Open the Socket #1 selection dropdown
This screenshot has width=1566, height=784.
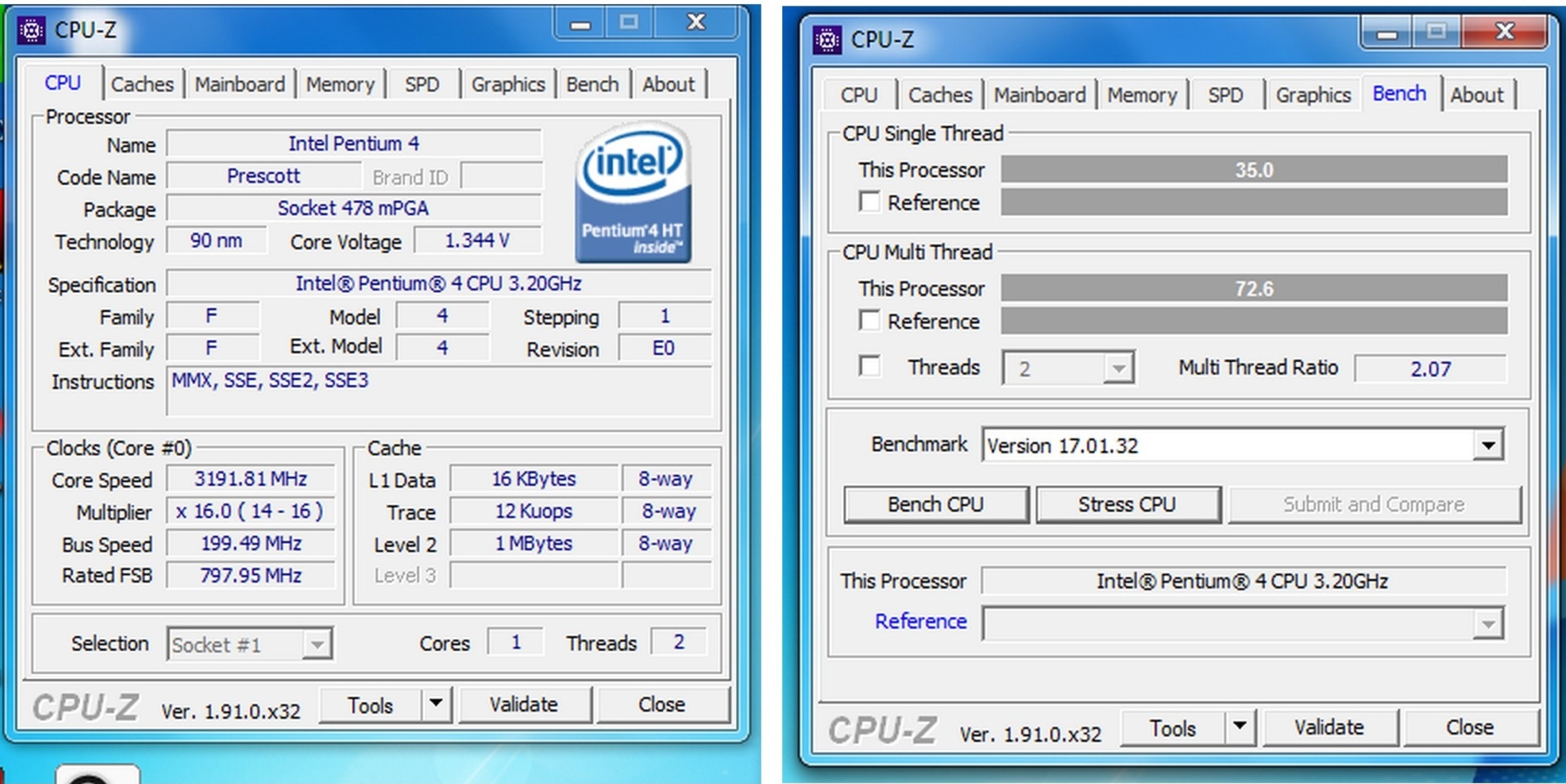316,645
